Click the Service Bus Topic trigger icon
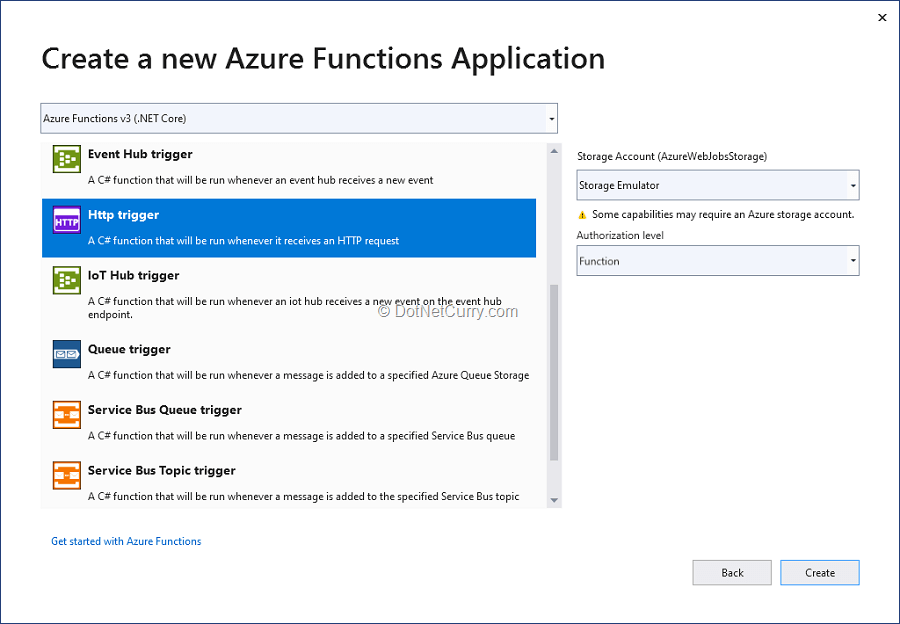This screenshot has height=624, width=900. pos(67,475)
